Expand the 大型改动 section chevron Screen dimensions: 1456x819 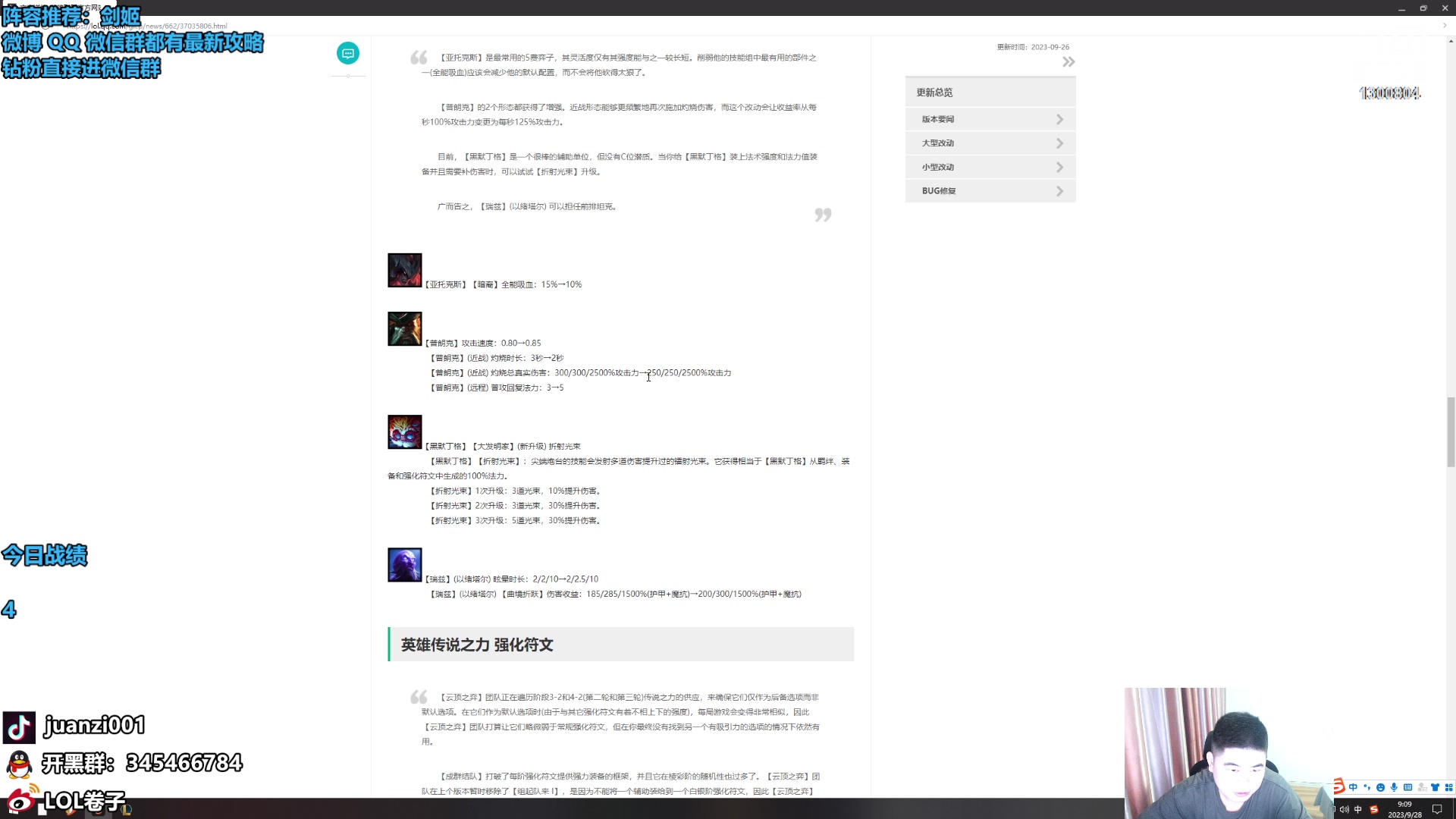click(1060, 143)
